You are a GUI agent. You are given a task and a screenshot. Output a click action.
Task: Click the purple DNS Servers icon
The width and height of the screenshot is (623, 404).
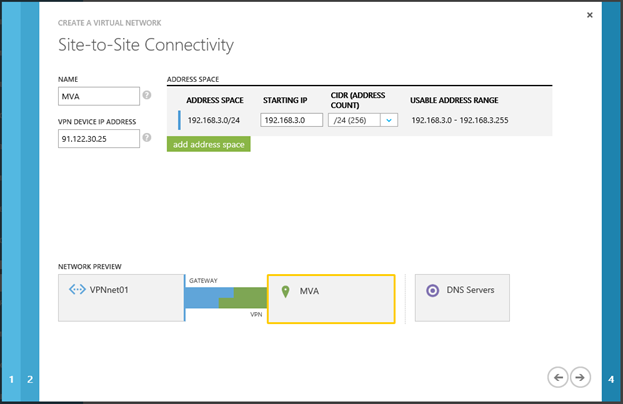tap(432, 291)
